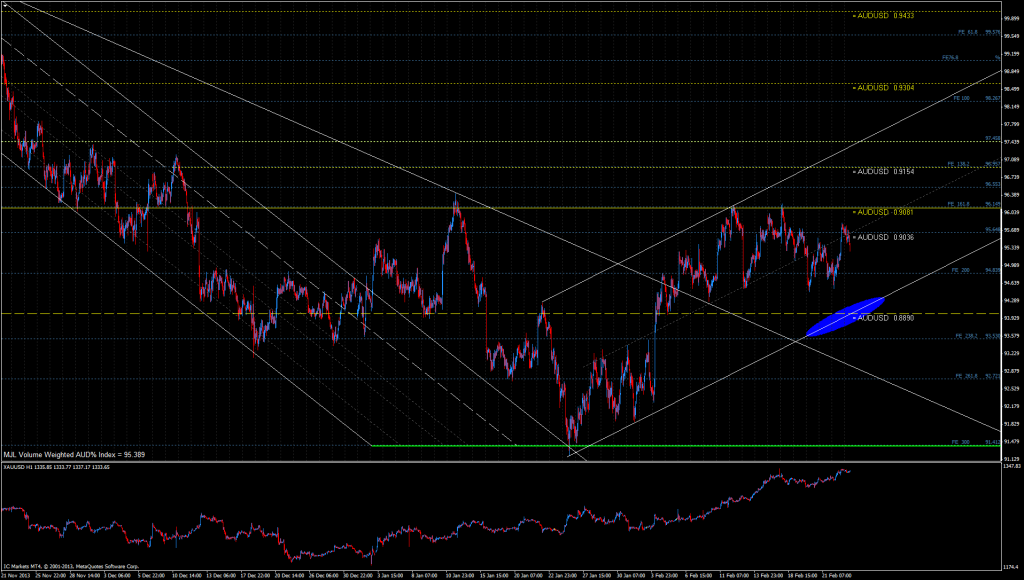Viewport: 1024px width, 580px height.
Task: Click the FE 161.8 Fibonacci level label
Action: click(959, 204)
